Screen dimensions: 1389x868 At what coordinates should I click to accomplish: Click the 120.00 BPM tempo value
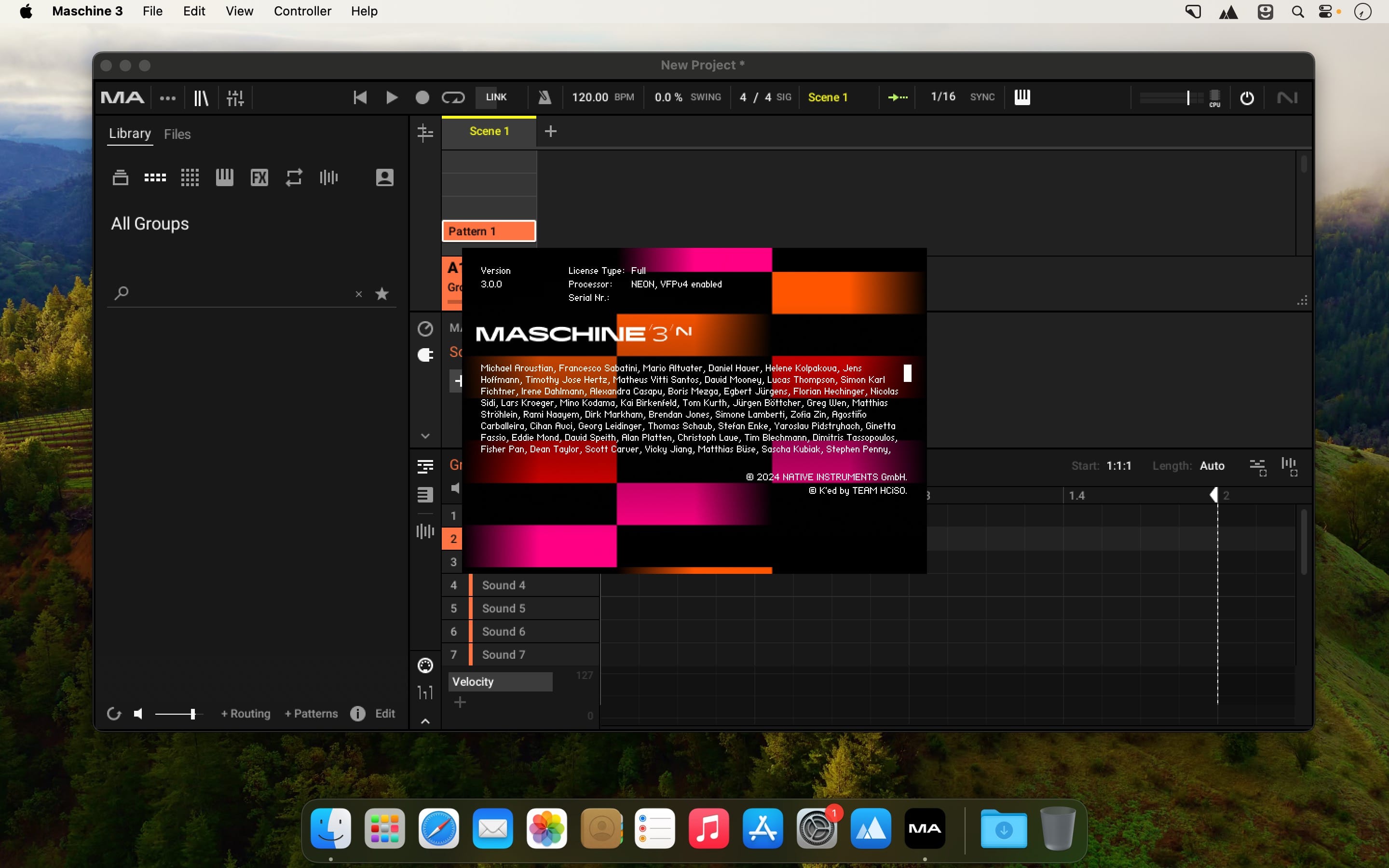coord(590,97)
